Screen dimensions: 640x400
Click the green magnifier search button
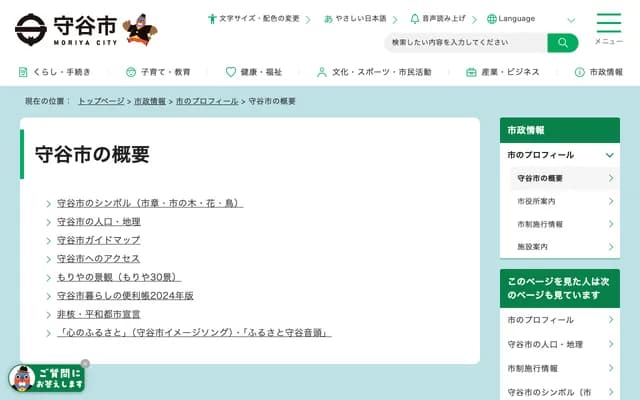click(563, 42)
